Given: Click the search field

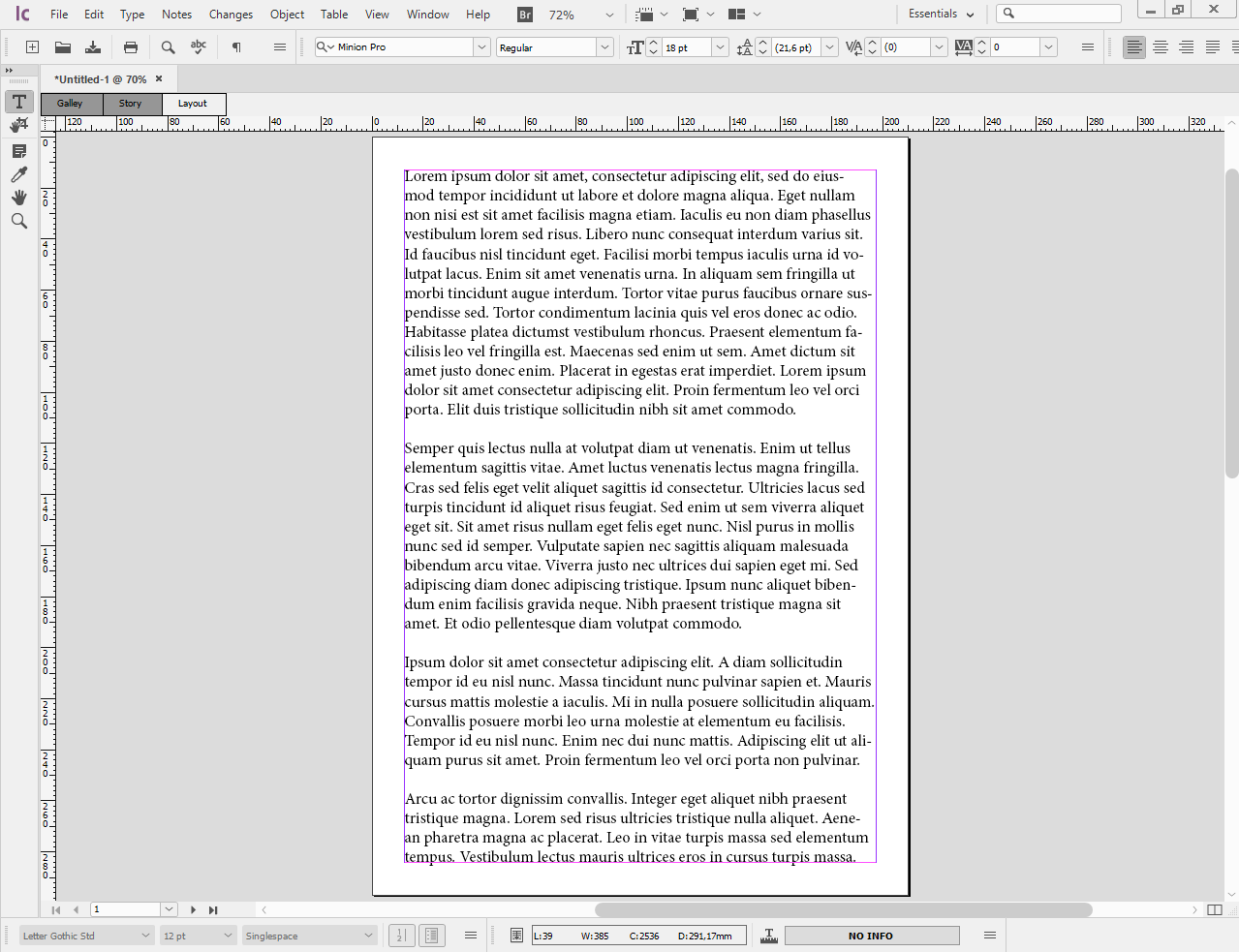Looking at the screenshot, I should pos(1059,13).
